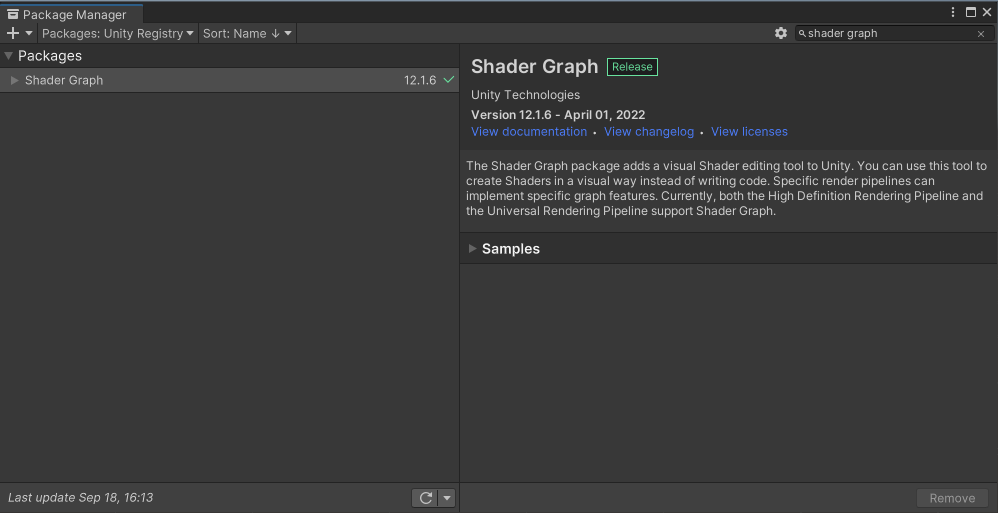Open the dropdown next to refresh button

[447, 498]
